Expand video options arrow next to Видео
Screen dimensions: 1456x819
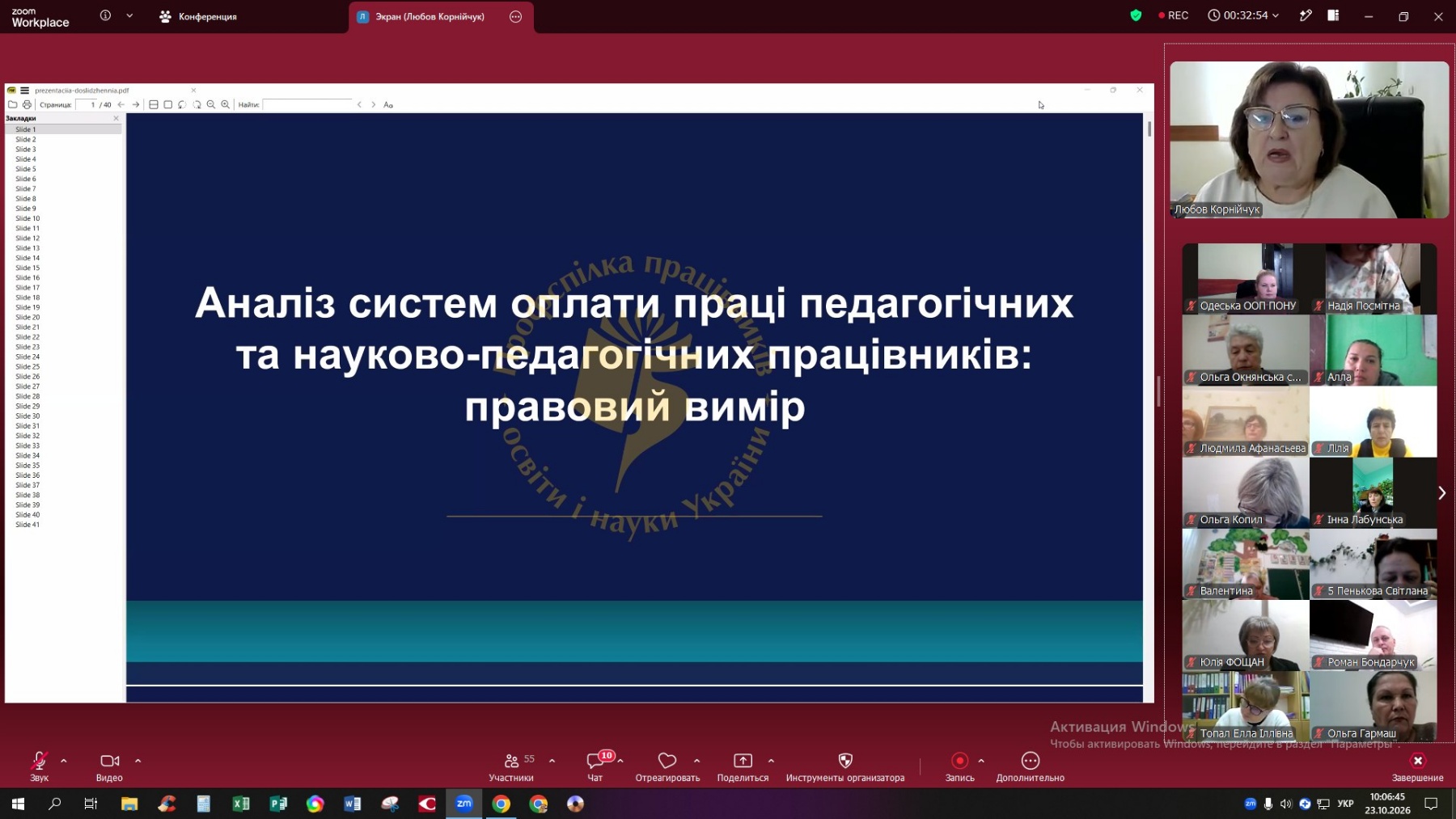click(x=138, y=761)
